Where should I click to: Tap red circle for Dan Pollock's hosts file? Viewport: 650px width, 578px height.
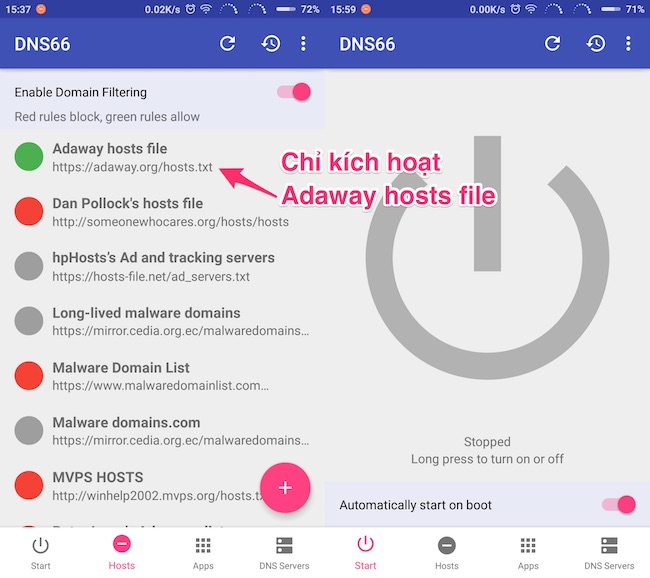pyautogui.click(x=29, y=211)
